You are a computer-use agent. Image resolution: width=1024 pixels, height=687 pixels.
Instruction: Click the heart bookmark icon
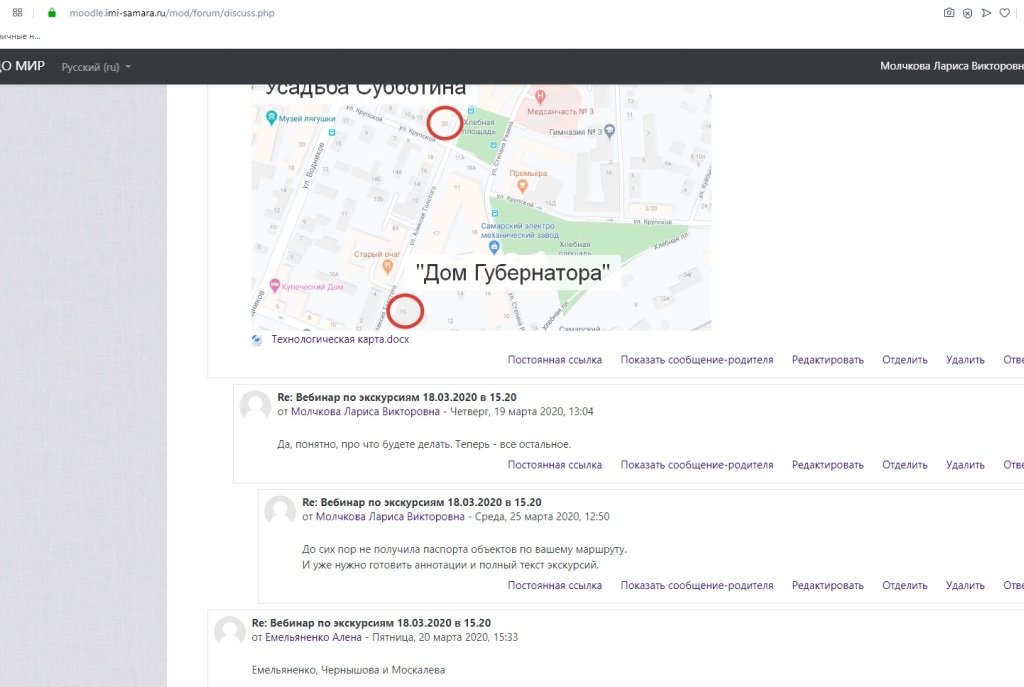coord(1004,12)
